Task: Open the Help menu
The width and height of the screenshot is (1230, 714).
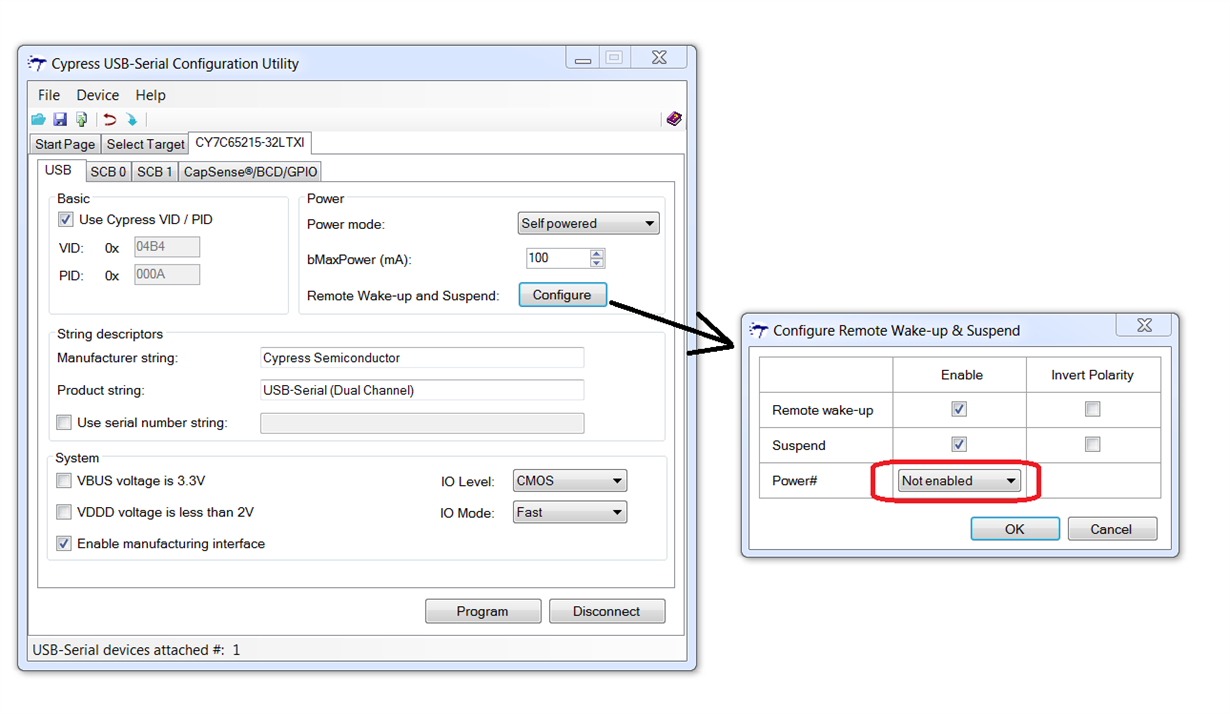Action: pyautogui.click(x=151, y=95)
